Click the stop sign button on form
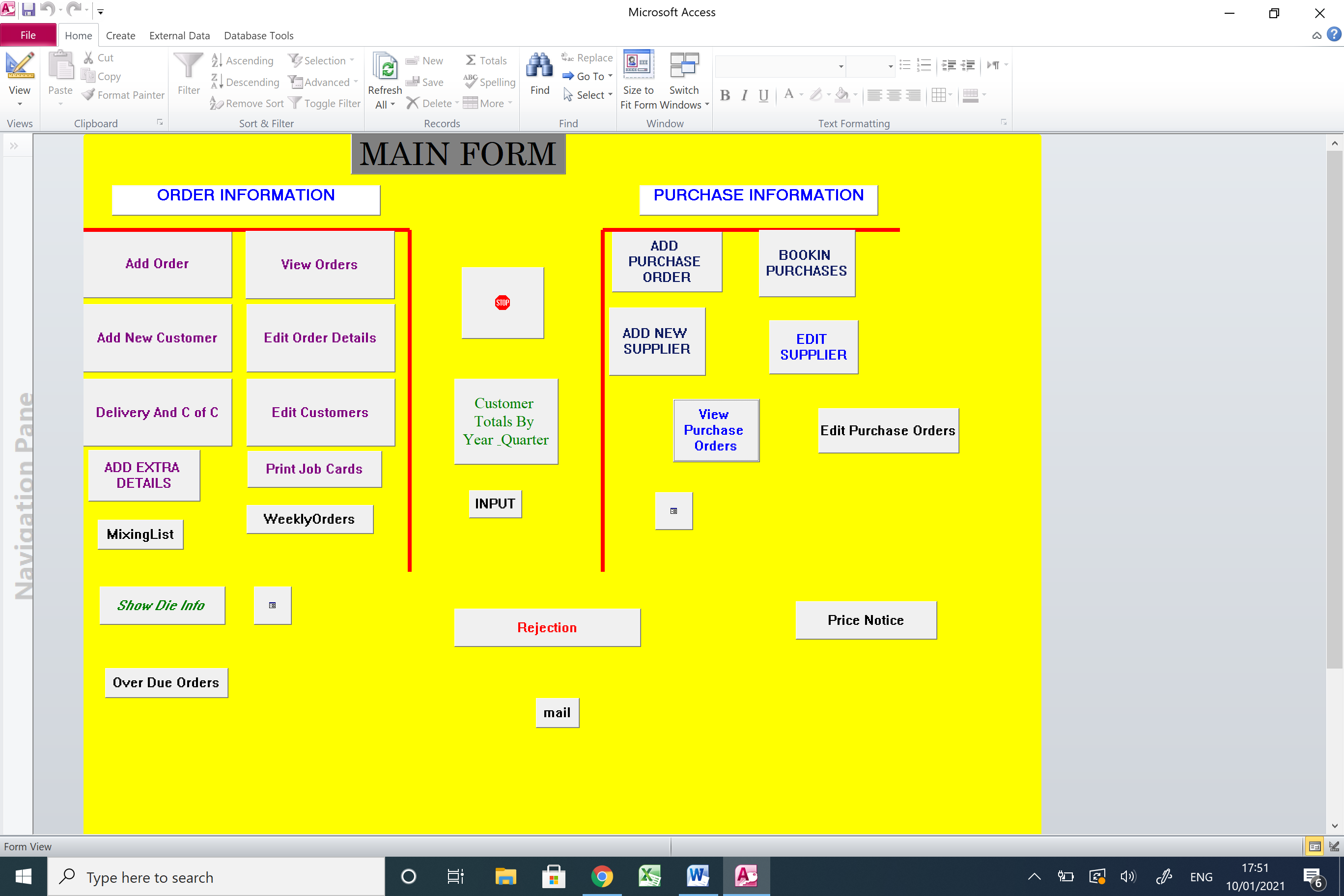This screenshot has height=896, width=1344. (x=503, y=303)
